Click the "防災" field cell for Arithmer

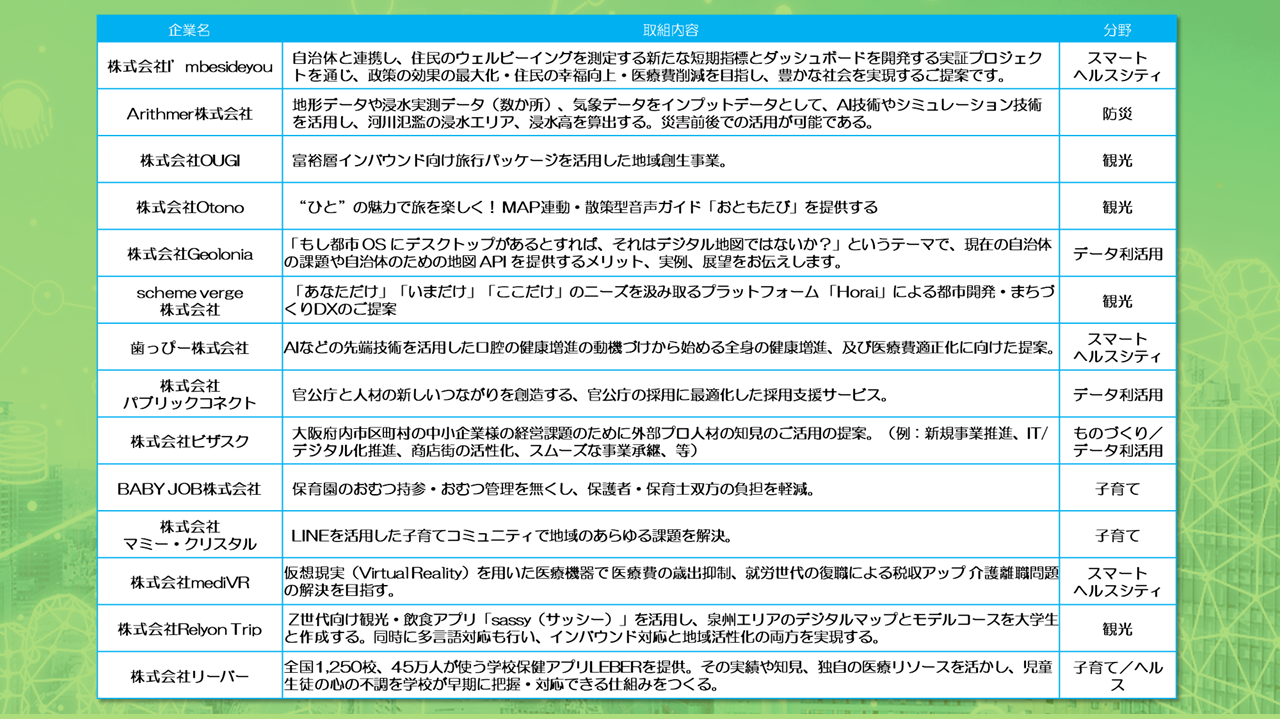pyautogui.click(x=1118, y=114)
